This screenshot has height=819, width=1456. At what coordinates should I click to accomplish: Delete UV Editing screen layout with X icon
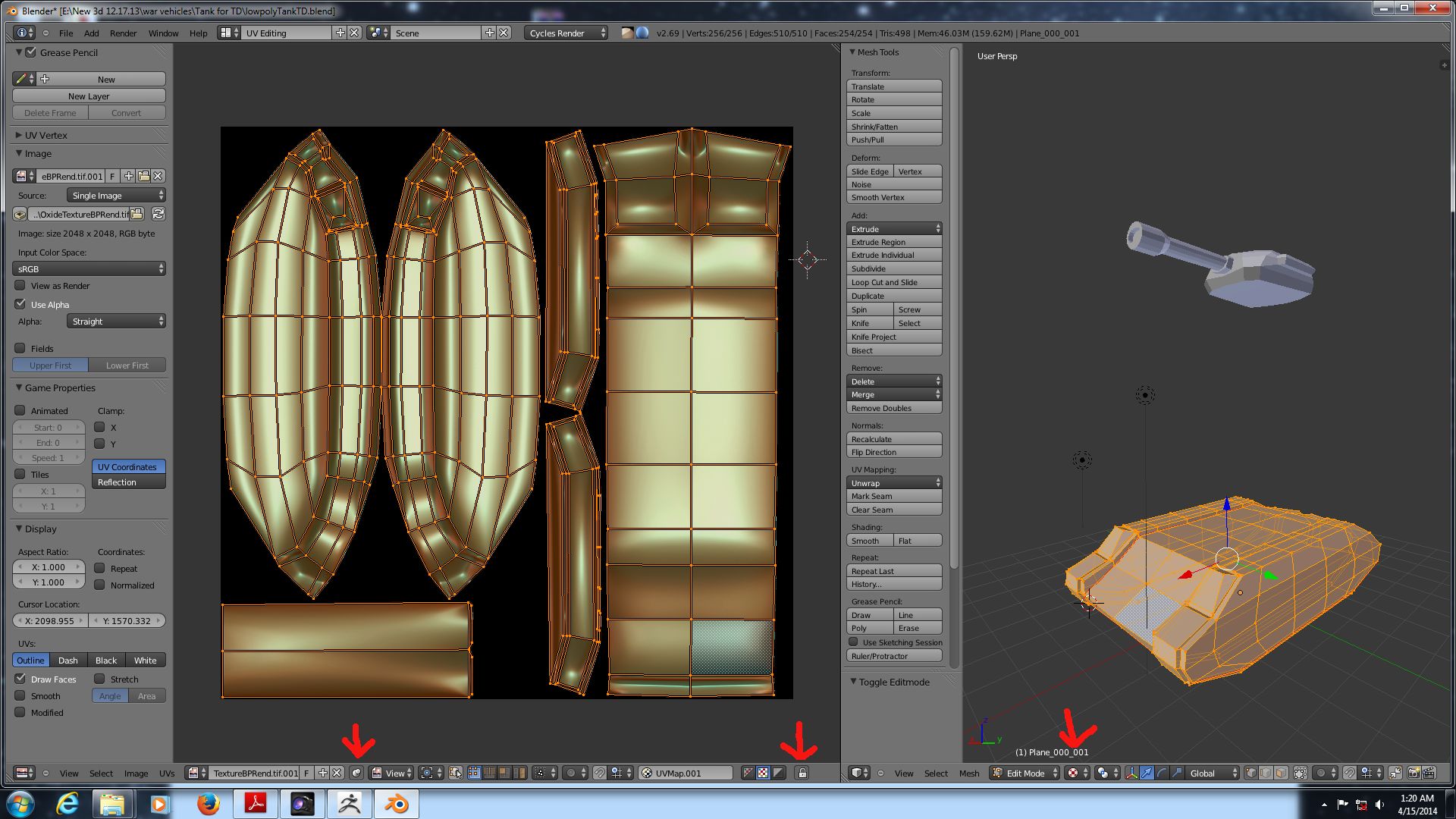coord(353,33)
